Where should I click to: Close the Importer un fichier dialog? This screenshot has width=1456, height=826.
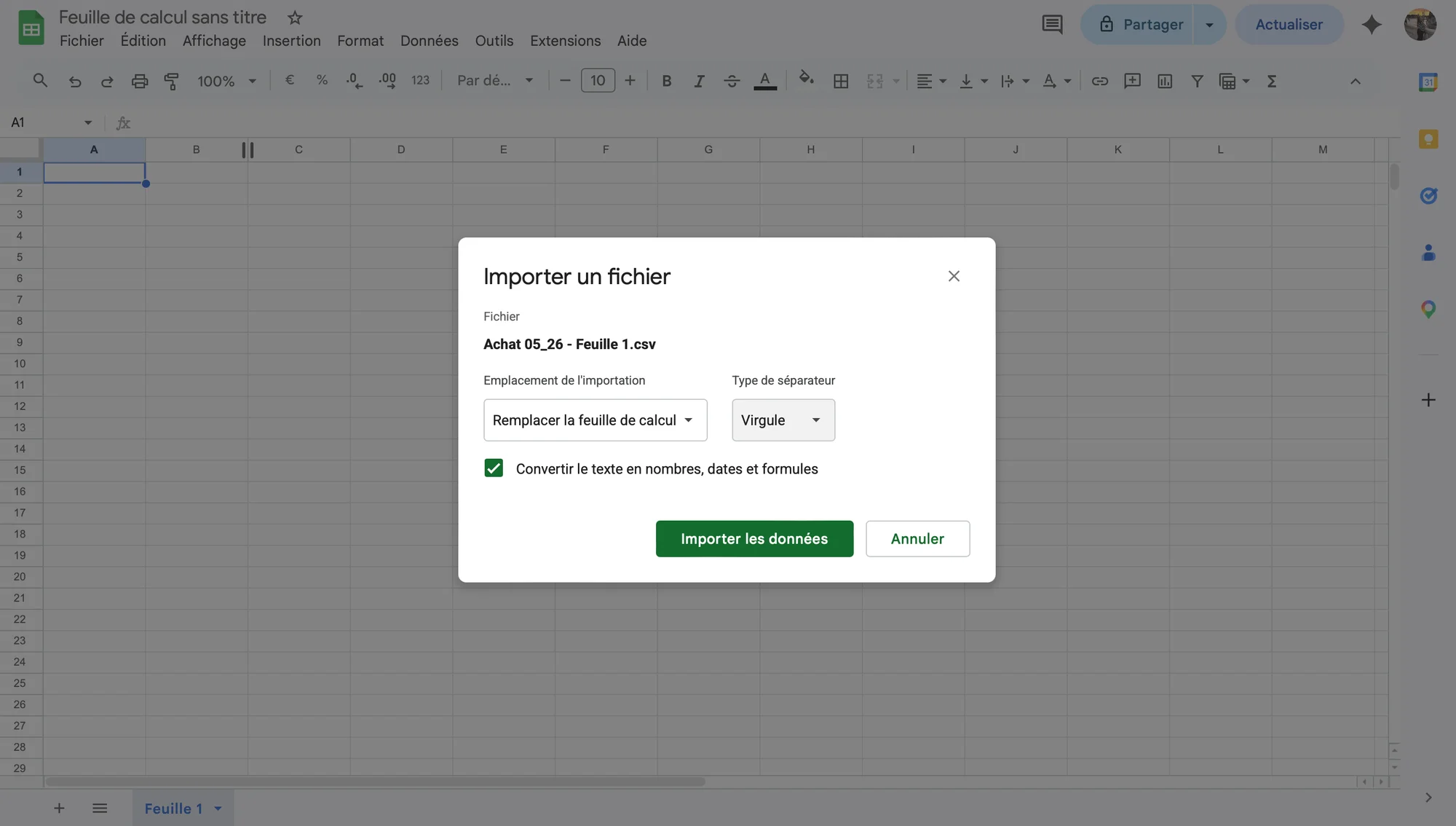coord(954,276)
